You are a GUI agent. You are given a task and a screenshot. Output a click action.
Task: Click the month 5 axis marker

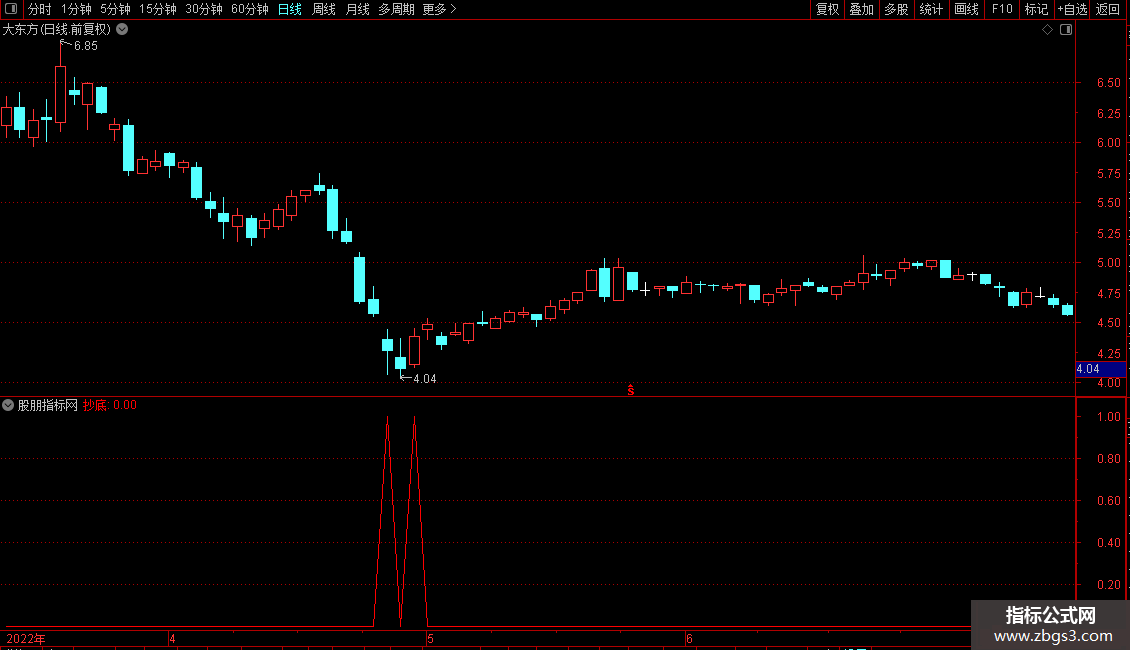[x=430, y=638]
